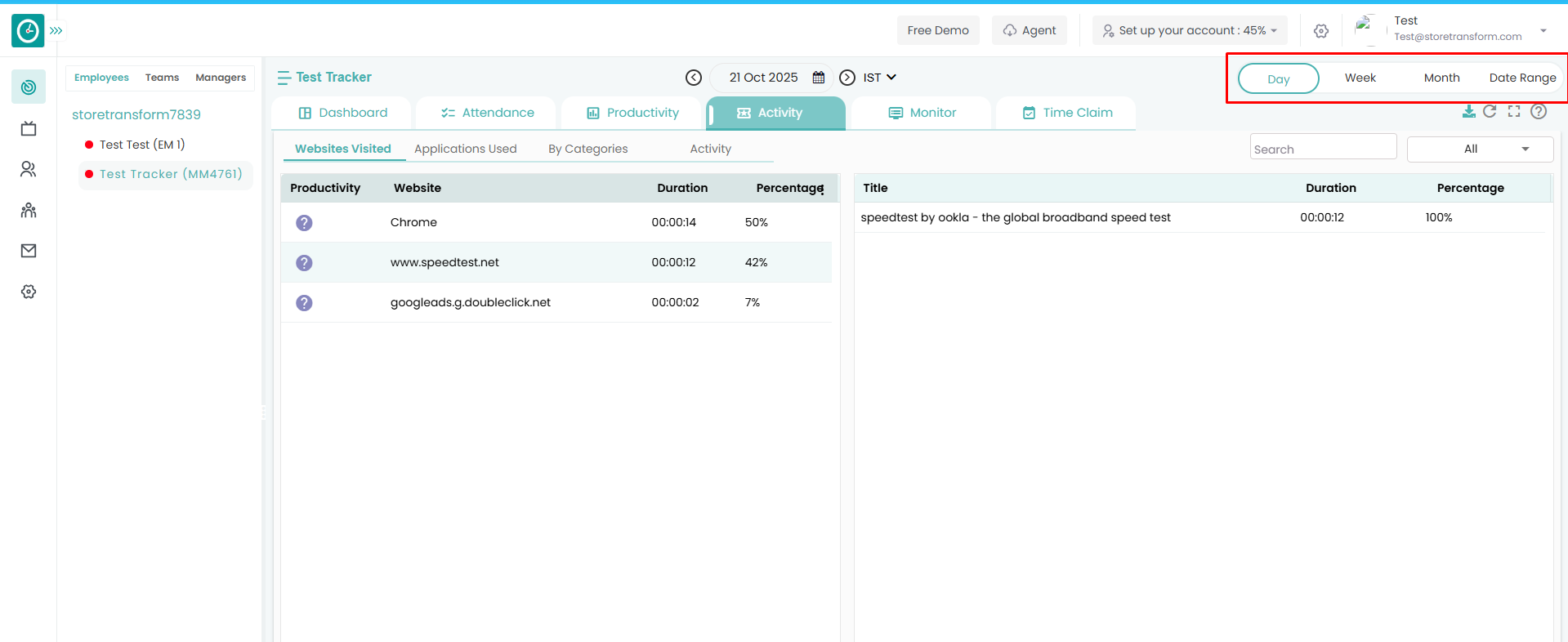
Task: Switch the period to Week
Action: 1360,78
